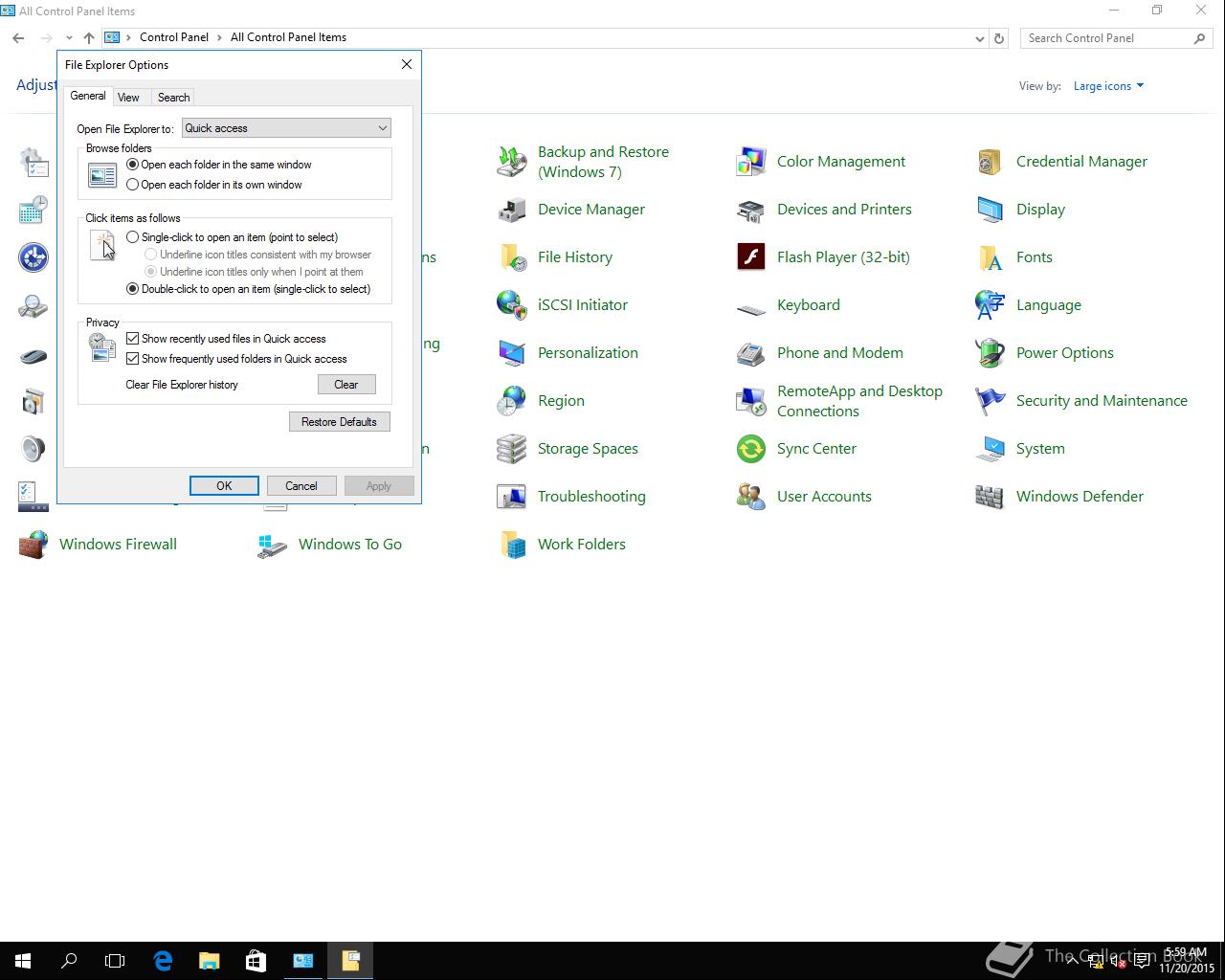Open the Storage Spaces icon
Viewport: 1225px width, 980px height.
[512, 449]
